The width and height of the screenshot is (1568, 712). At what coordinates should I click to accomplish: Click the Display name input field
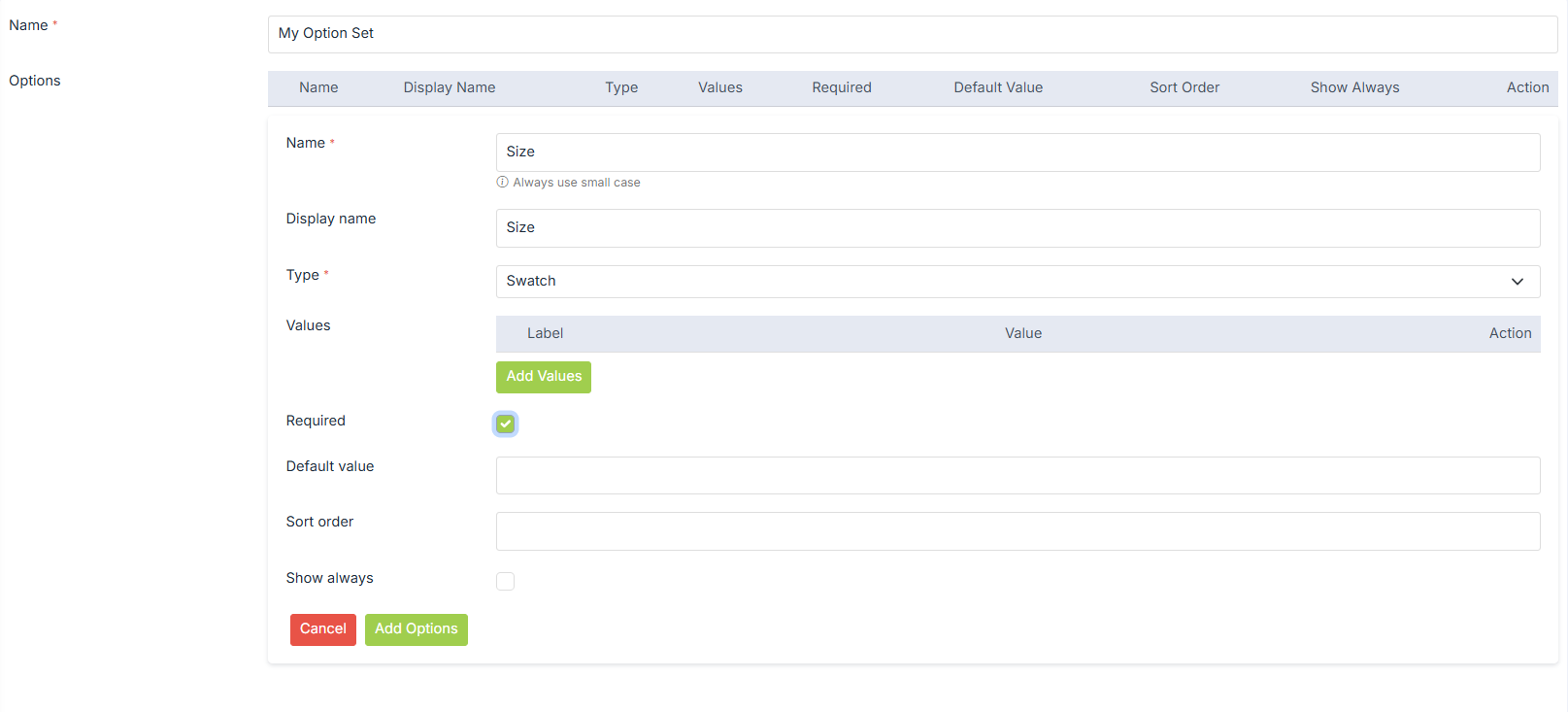pos(1017,228)
